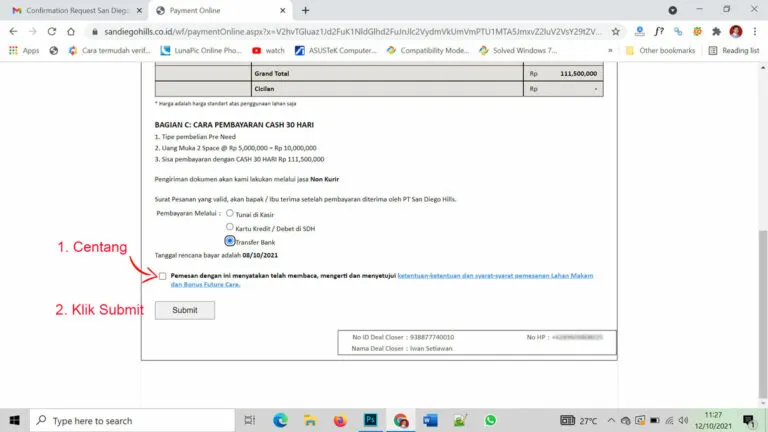The image size is (768, 432).
Task: Click the Apps grid icon in bookmarks bar
Action: point(13,50)
